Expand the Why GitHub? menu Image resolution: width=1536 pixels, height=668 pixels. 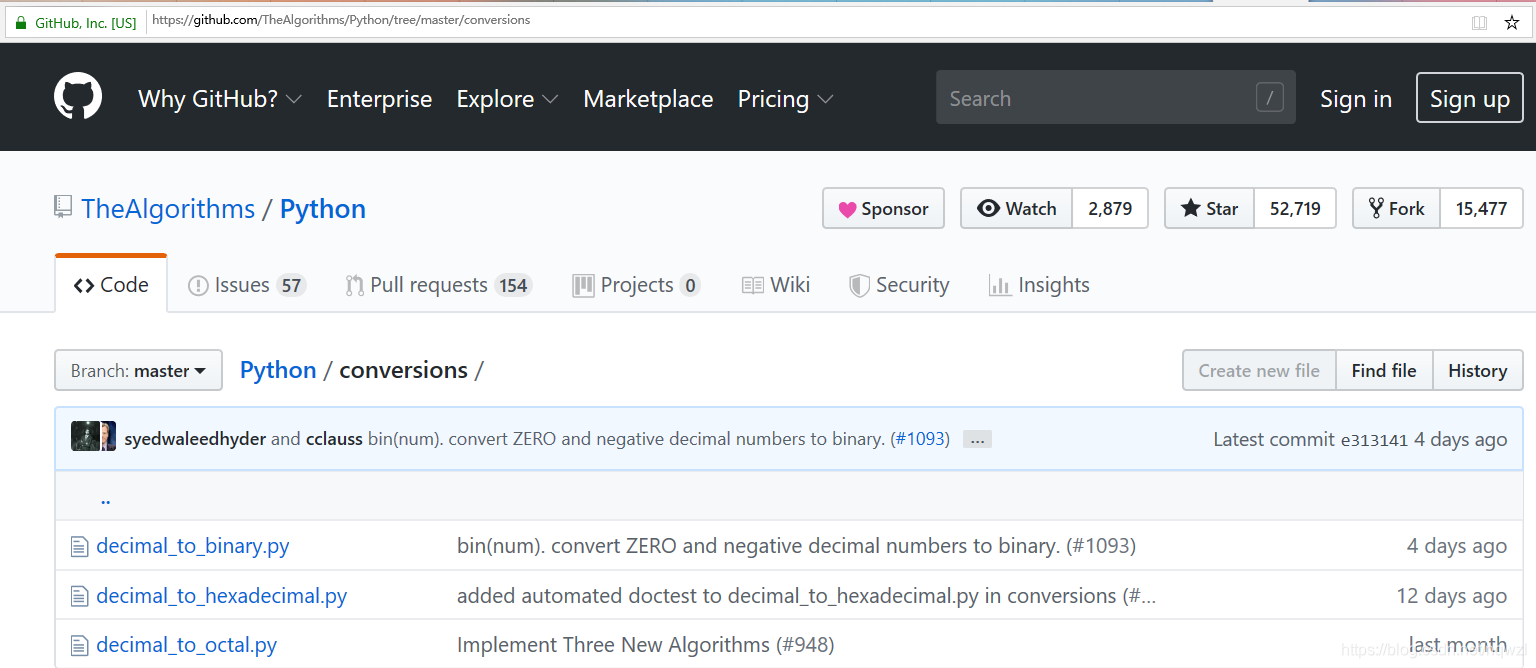[220, 99]
